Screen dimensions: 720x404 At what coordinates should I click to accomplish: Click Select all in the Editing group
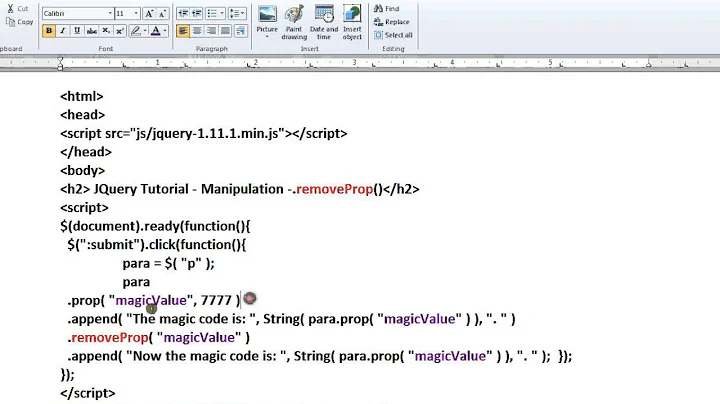point(393,35)
